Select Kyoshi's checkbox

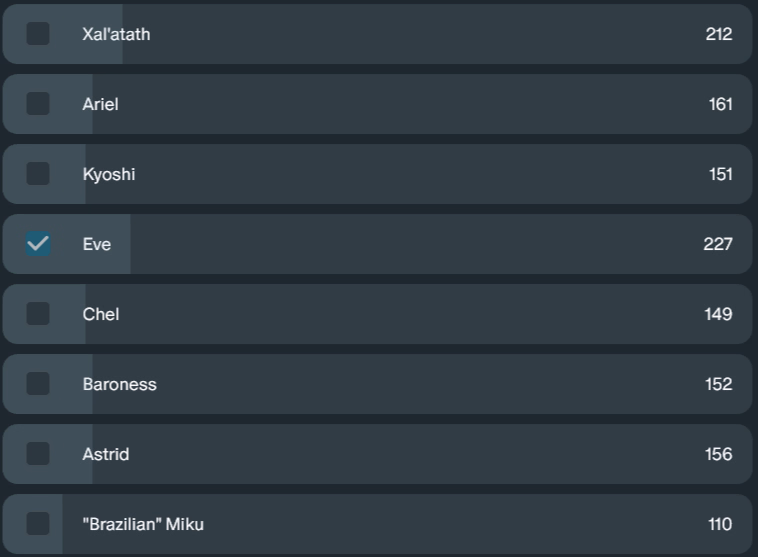(38, 174)
